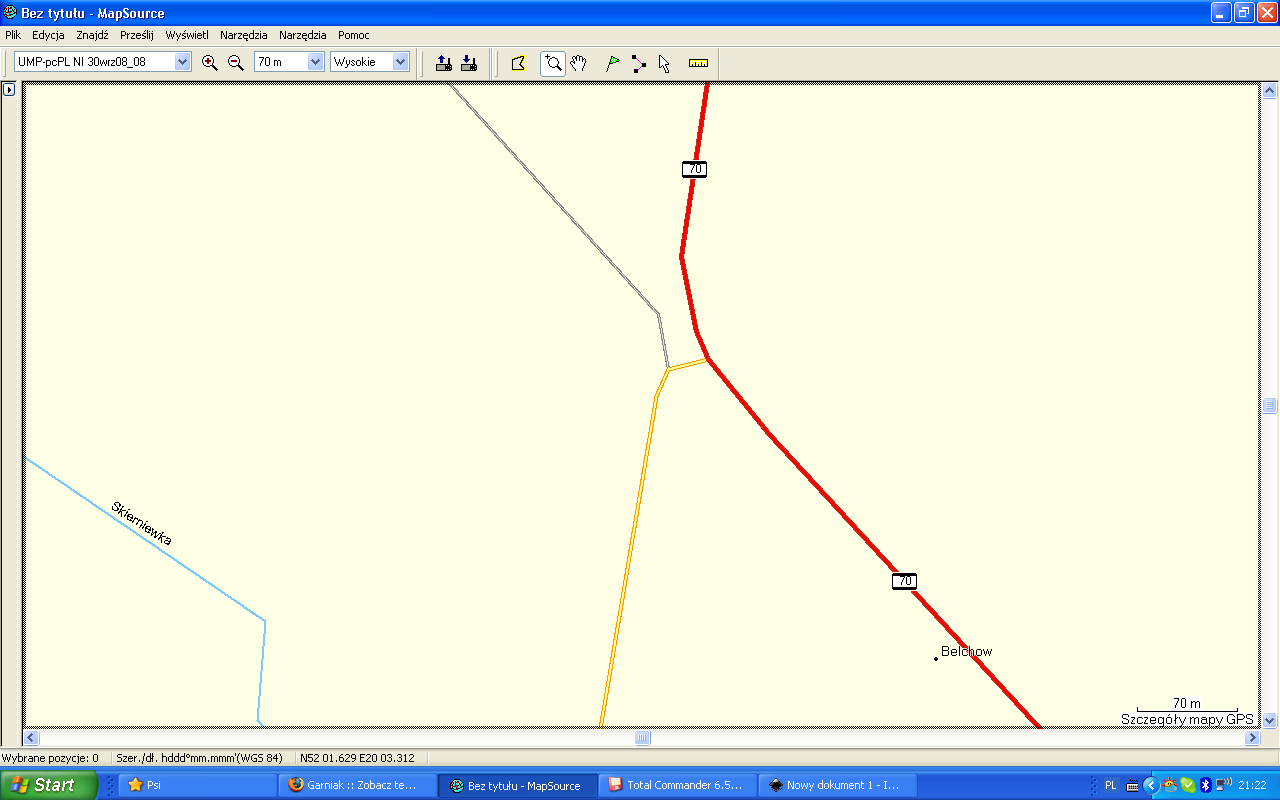Activate the hand pan tool
Viewport: 1280px width, 800px height.
click(x=578, y=63)
